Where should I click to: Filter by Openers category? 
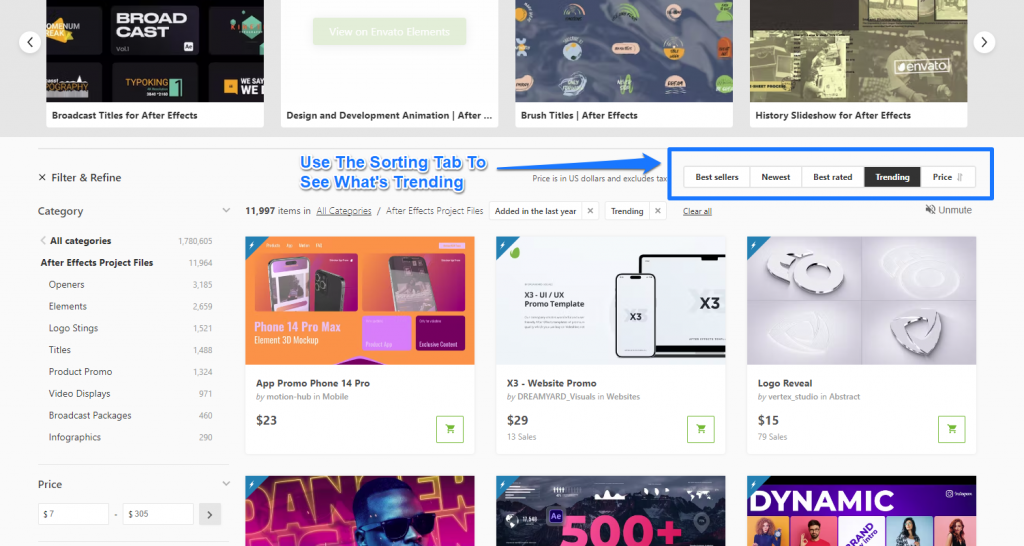[x=67, y=285]
